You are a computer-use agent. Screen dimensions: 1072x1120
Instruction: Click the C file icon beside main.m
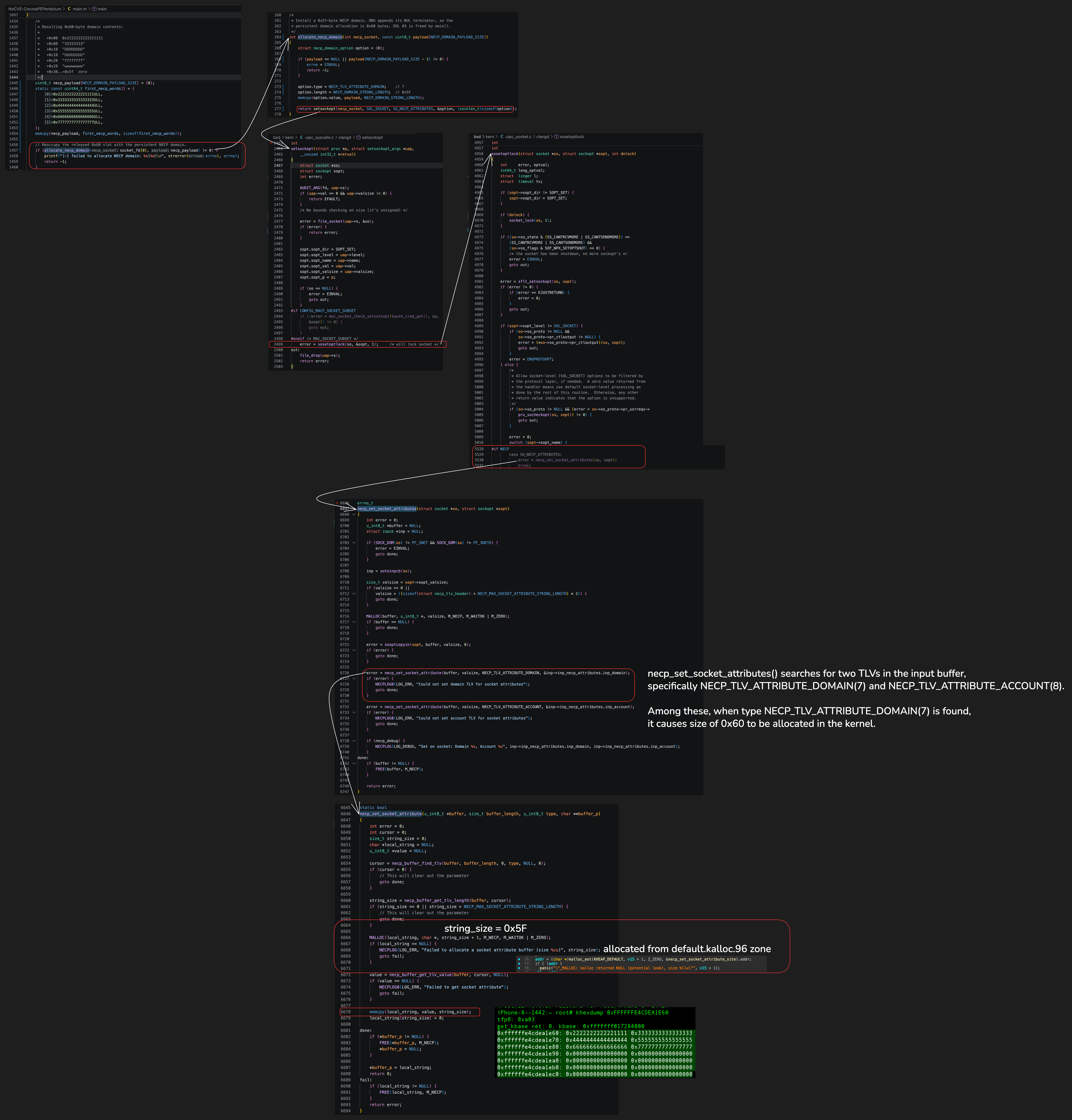tap(69, 9)
